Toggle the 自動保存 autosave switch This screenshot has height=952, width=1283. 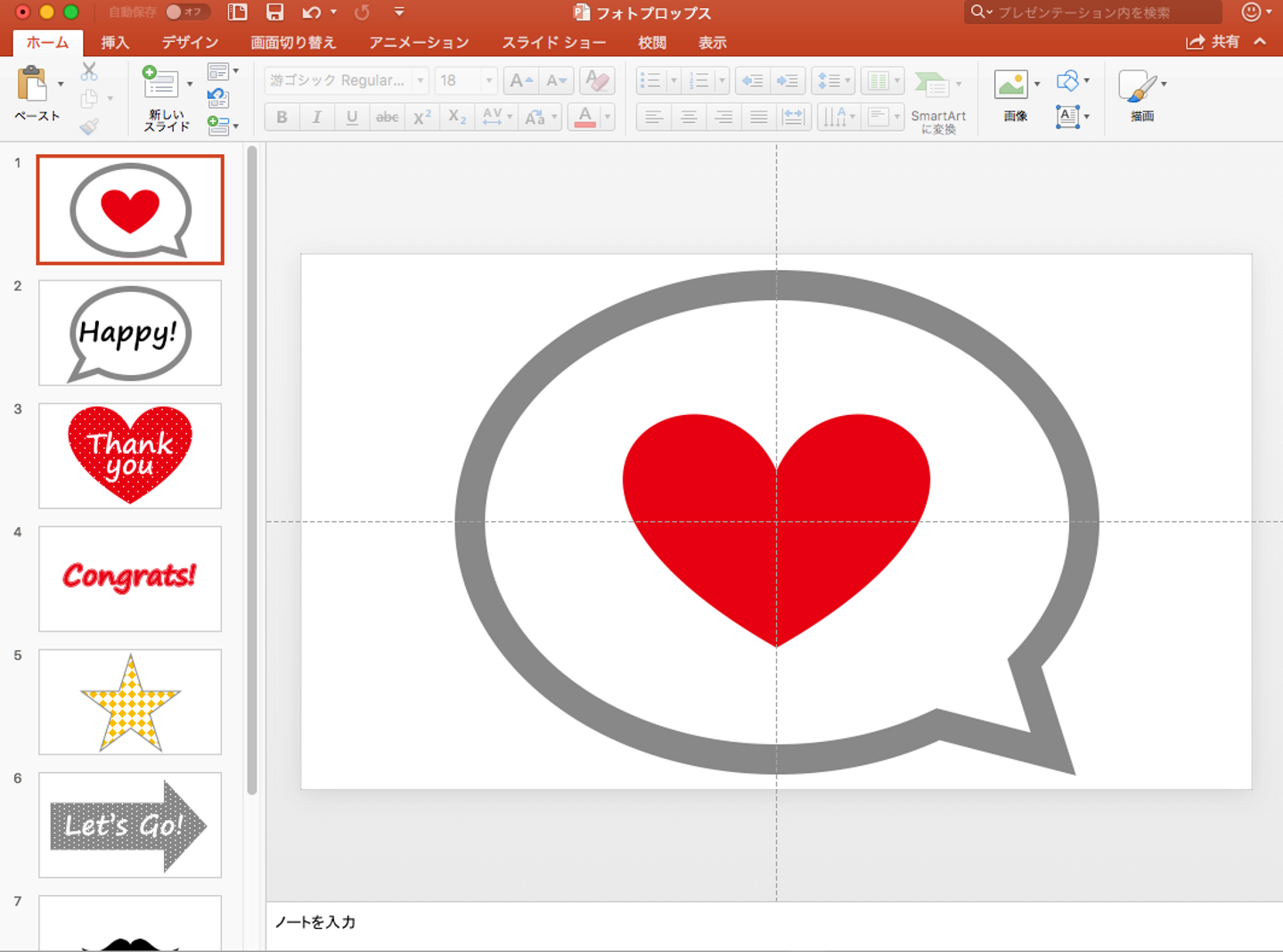click(187, 12)
